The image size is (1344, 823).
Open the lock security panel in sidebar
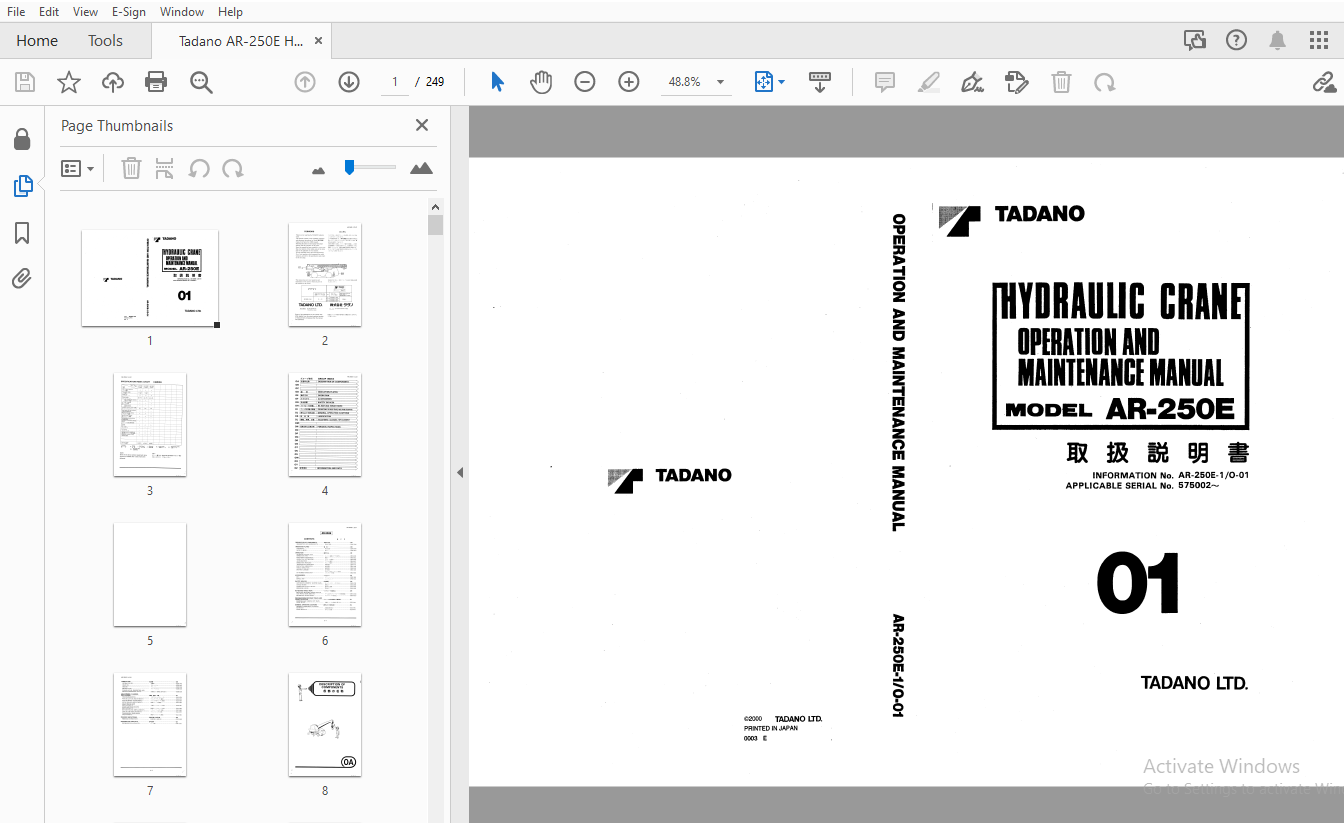click(22, 140)
